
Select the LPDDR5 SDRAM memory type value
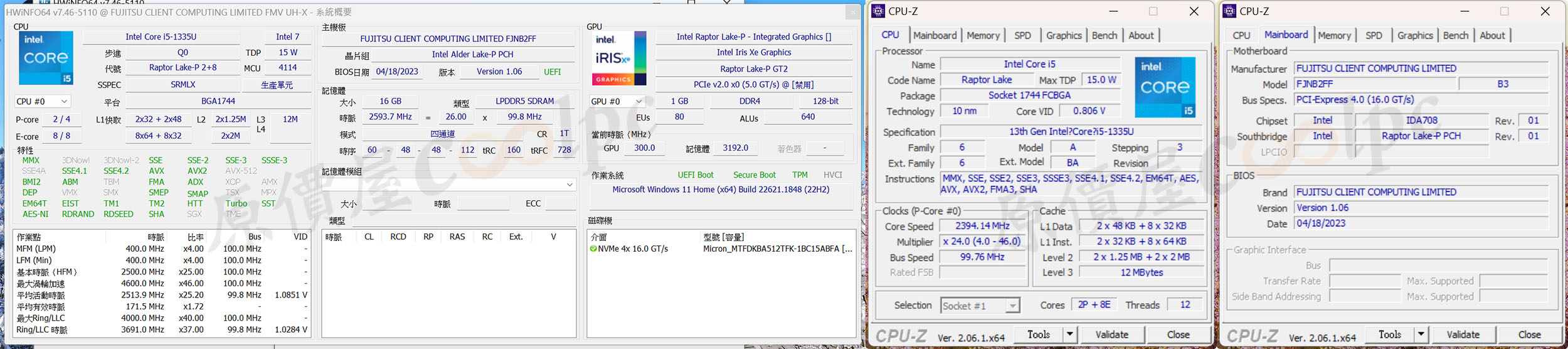click(x=524, y=101)
